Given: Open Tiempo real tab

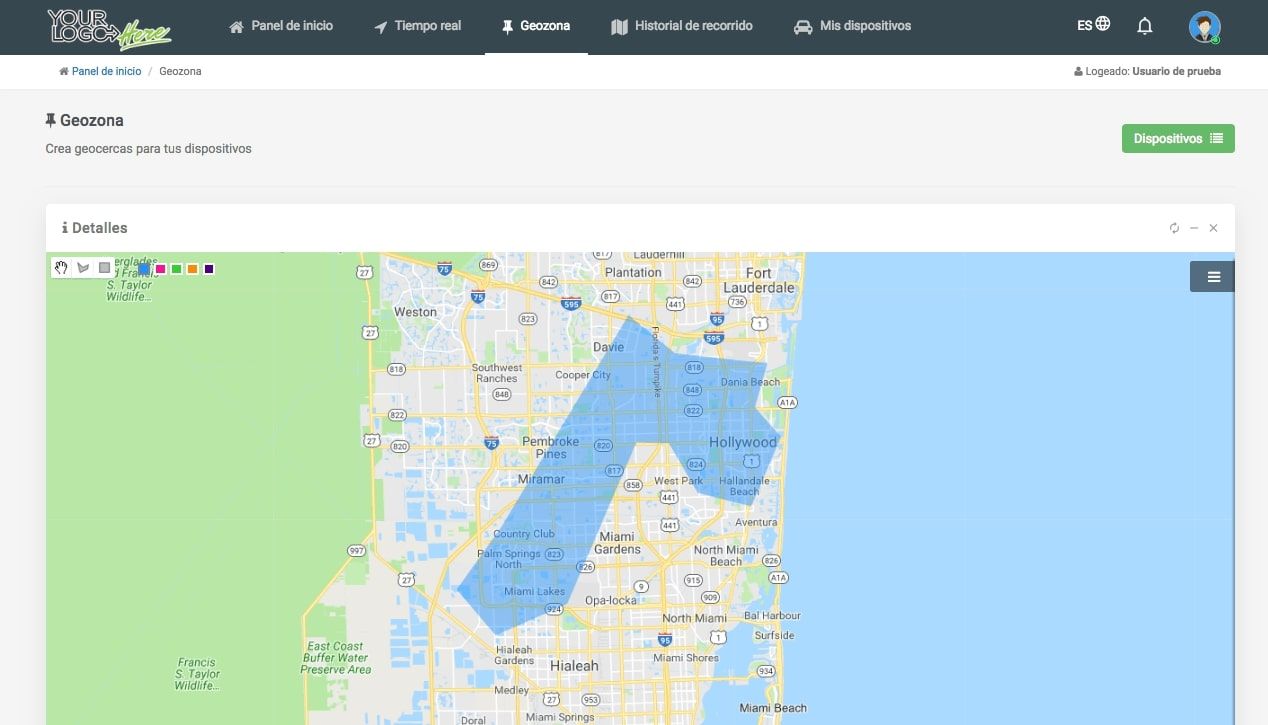Looking at the screenshot, I should [418, 26].
